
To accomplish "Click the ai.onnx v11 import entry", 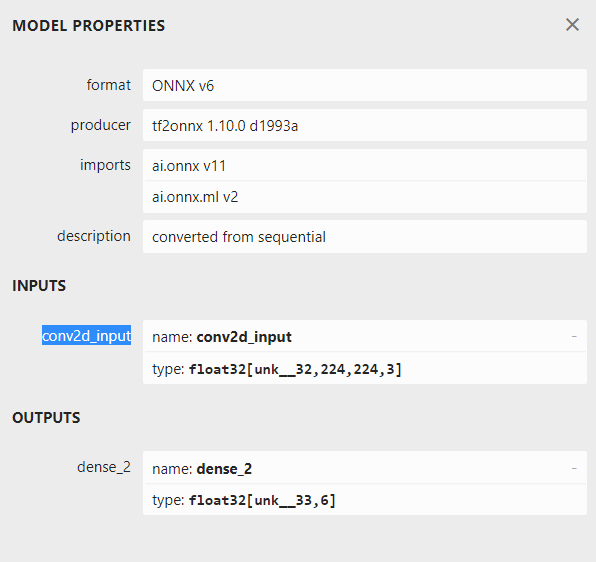I will (365, 166).
